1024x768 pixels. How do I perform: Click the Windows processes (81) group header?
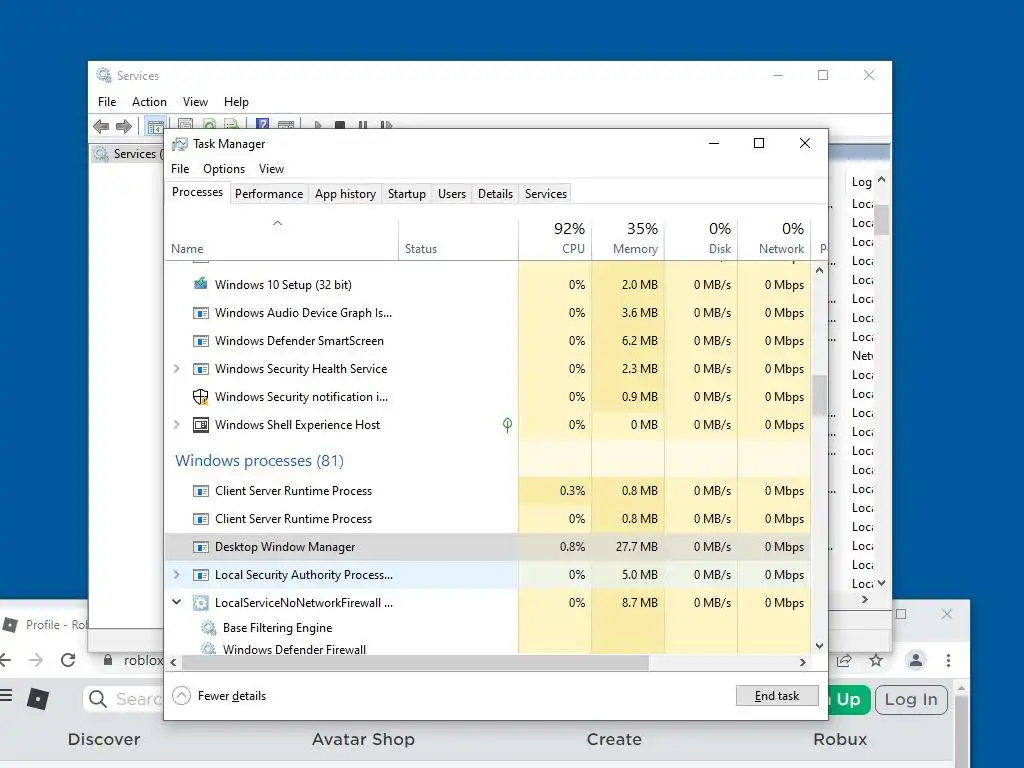coord(259,460)
